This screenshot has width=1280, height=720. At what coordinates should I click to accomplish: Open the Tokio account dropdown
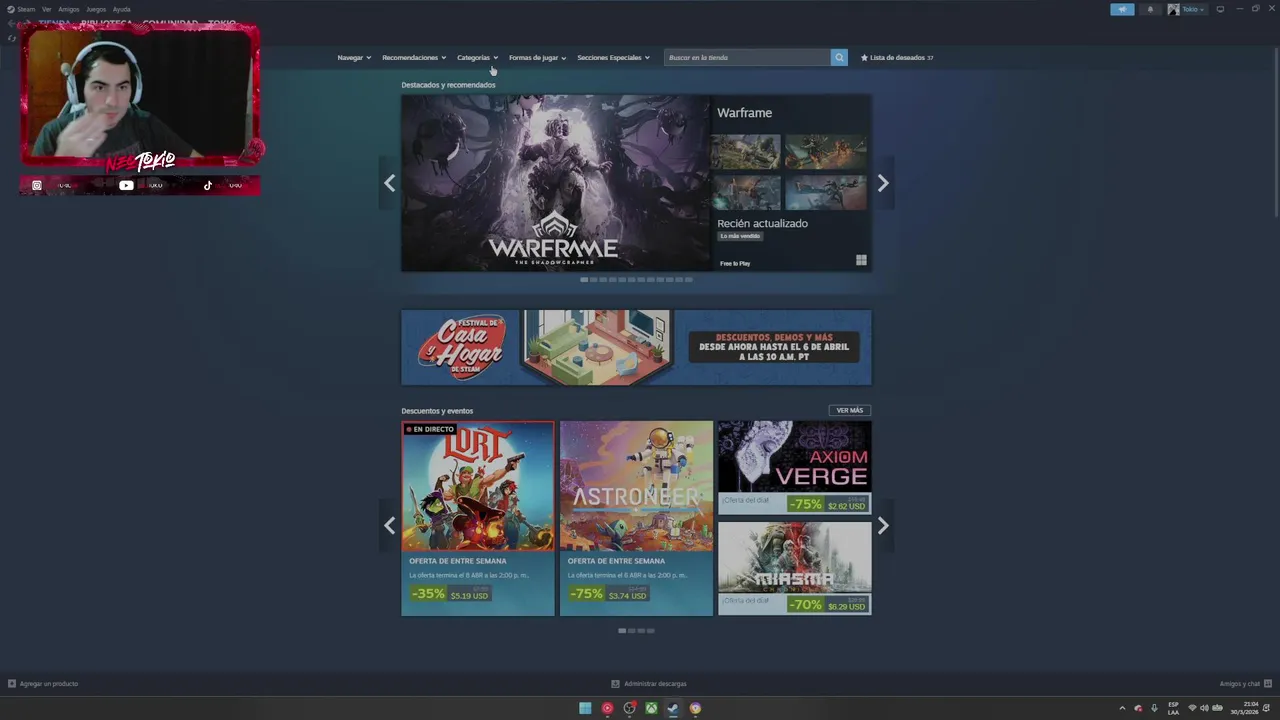(1187, 9)
